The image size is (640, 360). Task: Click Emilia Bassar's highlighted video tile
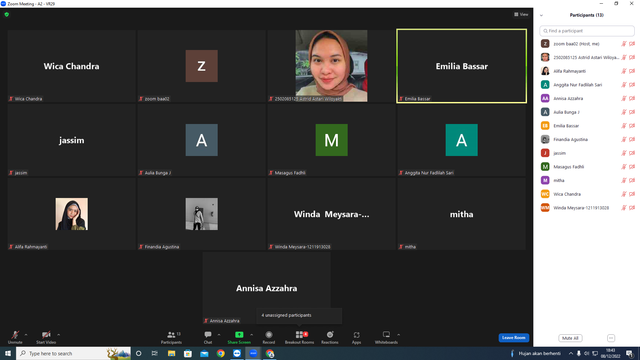click(x=461, y=66)
